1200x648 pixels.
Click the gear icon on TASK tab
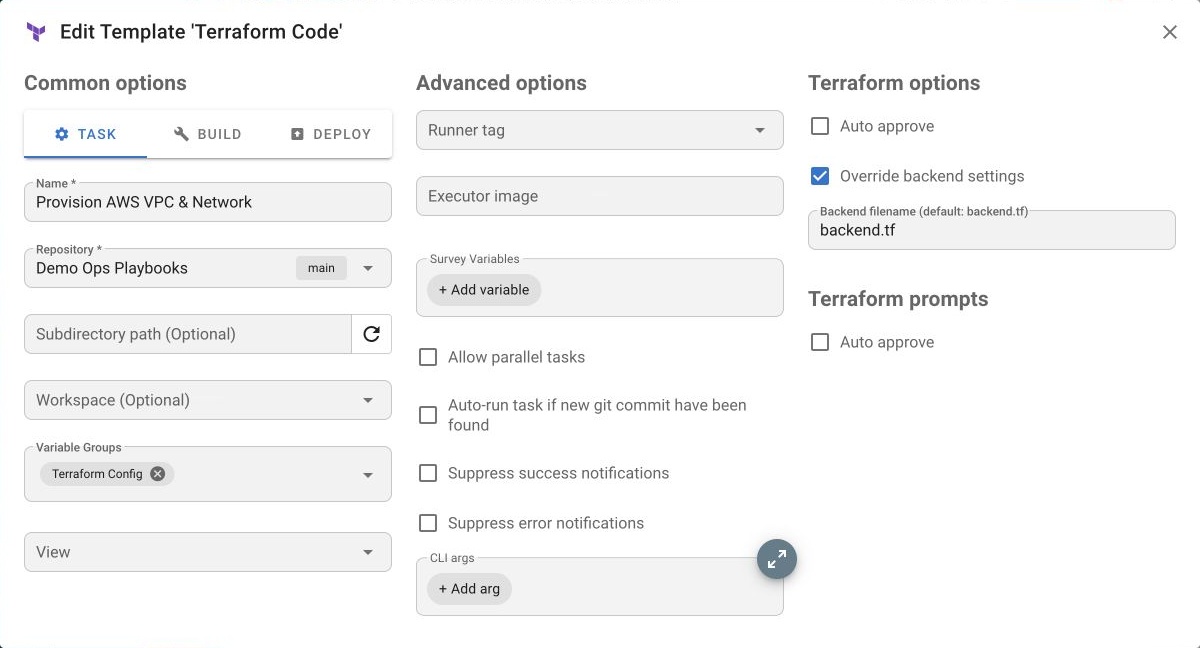click(x=62, y=134)
